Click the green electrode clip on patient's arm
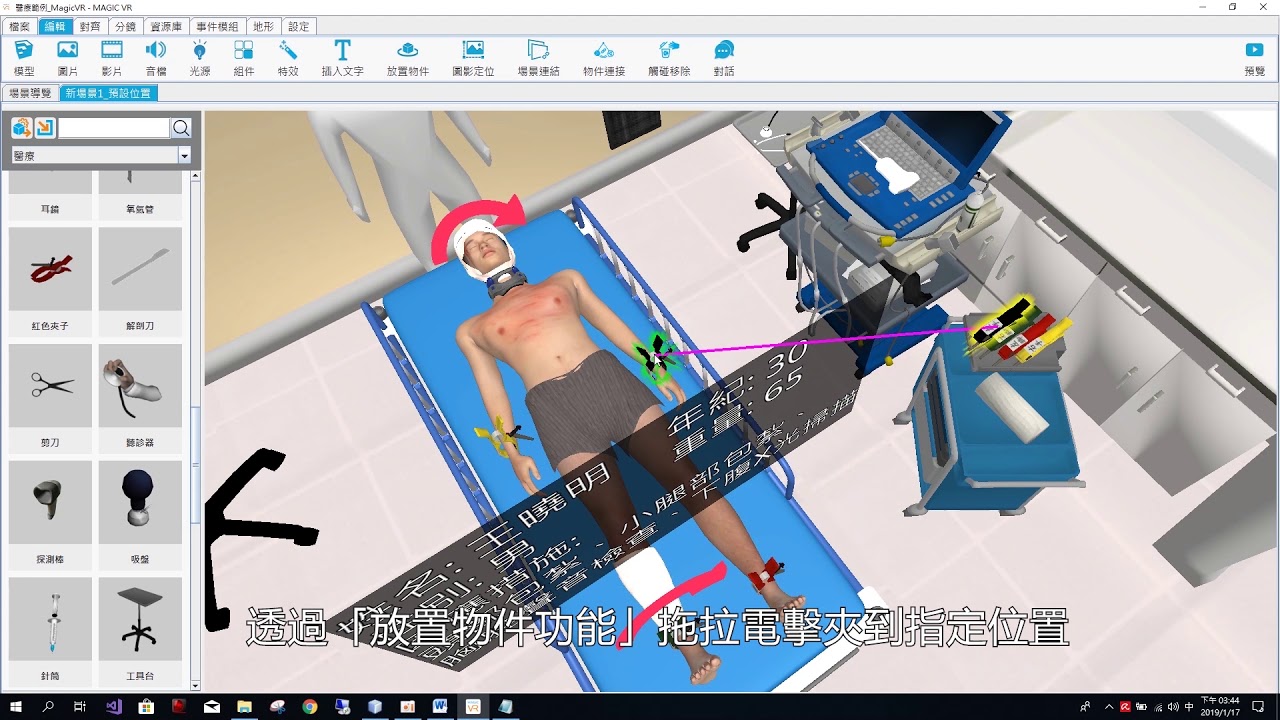 coord(656,357)
